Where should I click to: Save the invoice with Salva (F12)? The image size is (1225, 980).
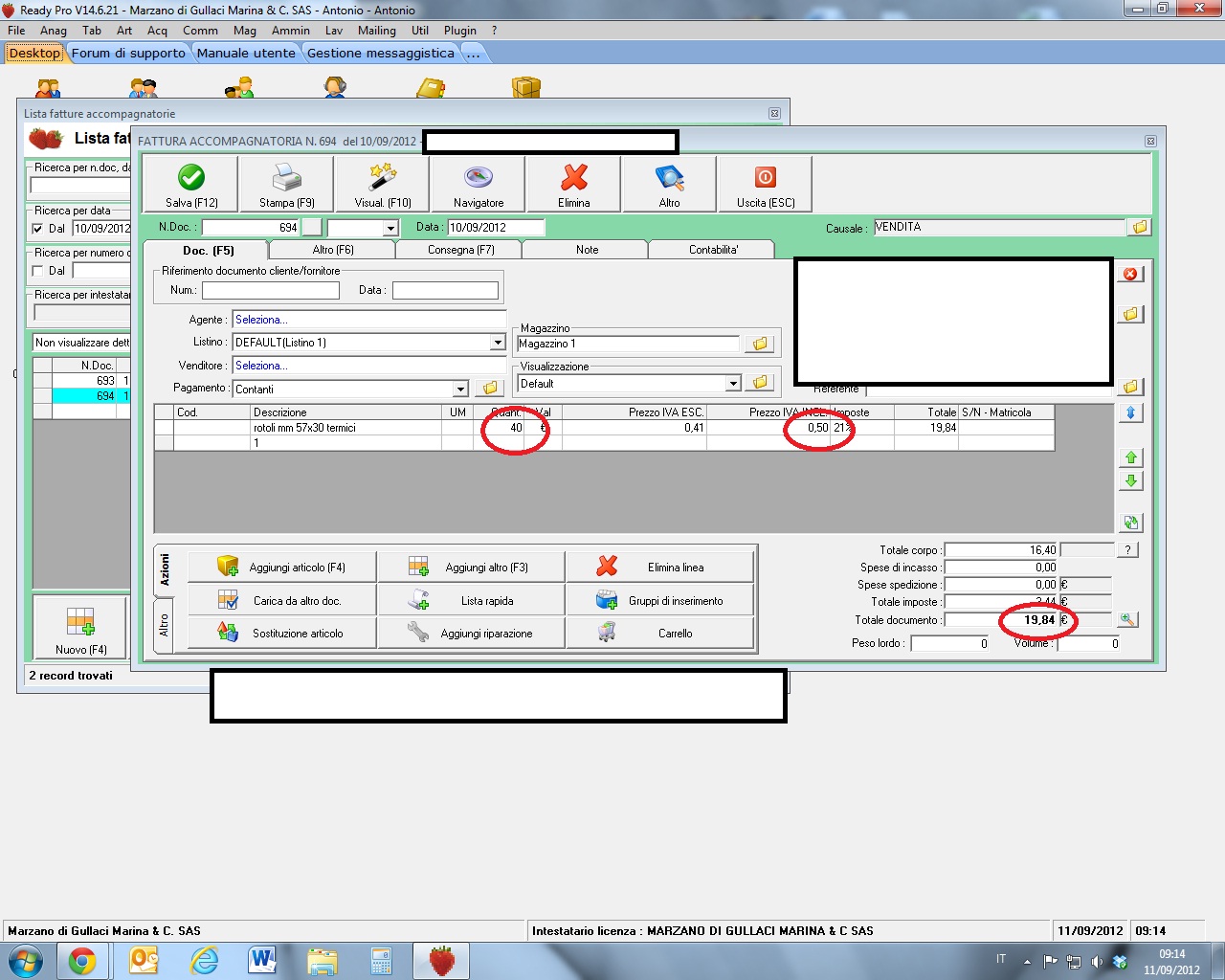[191, 184]
